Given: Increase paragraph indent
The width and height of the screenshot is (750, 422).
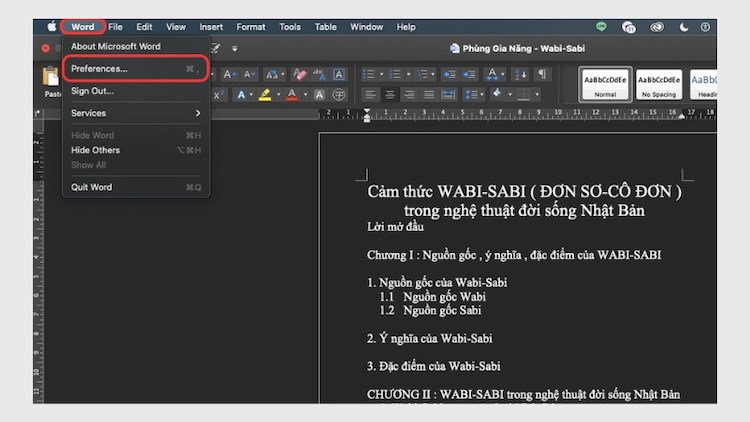Looking at the screenshot, I should coord(469,74).
